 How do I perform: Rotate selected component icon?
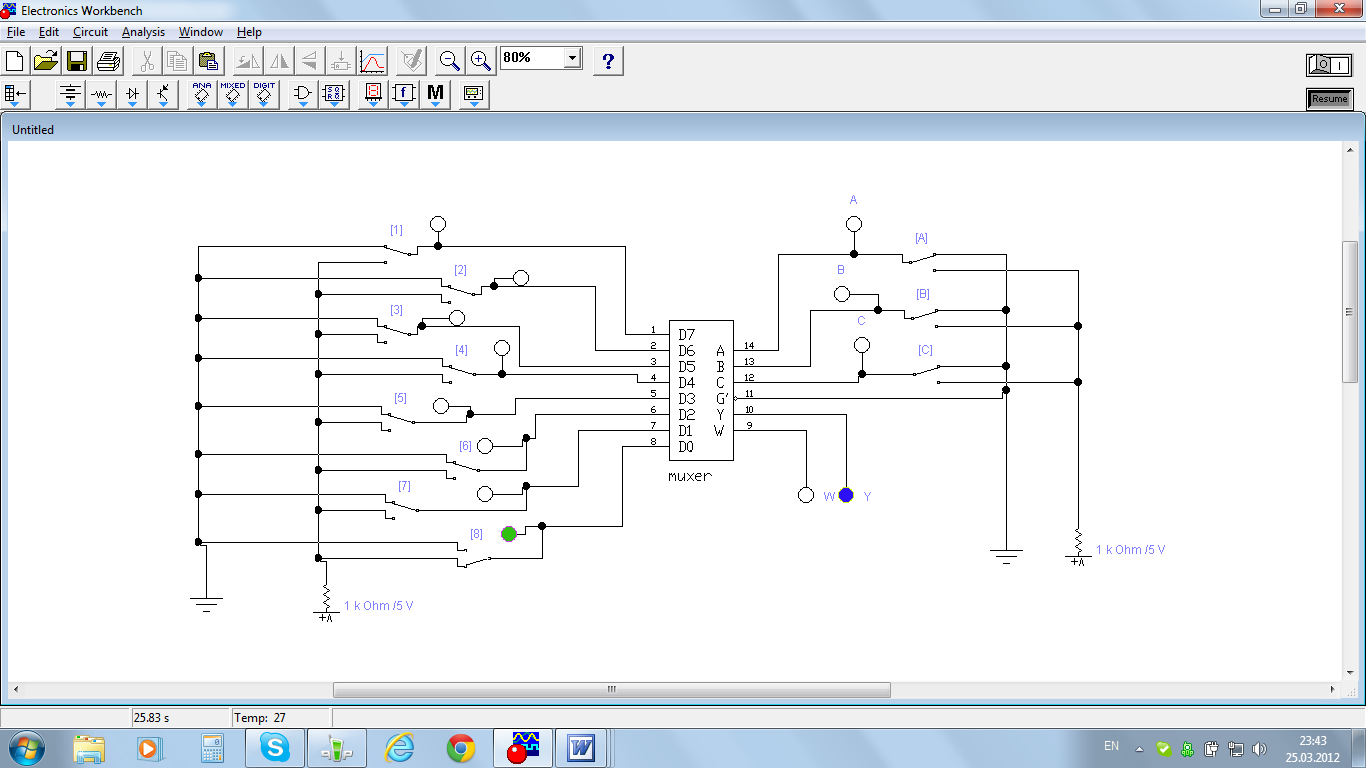tap(248, 61)
